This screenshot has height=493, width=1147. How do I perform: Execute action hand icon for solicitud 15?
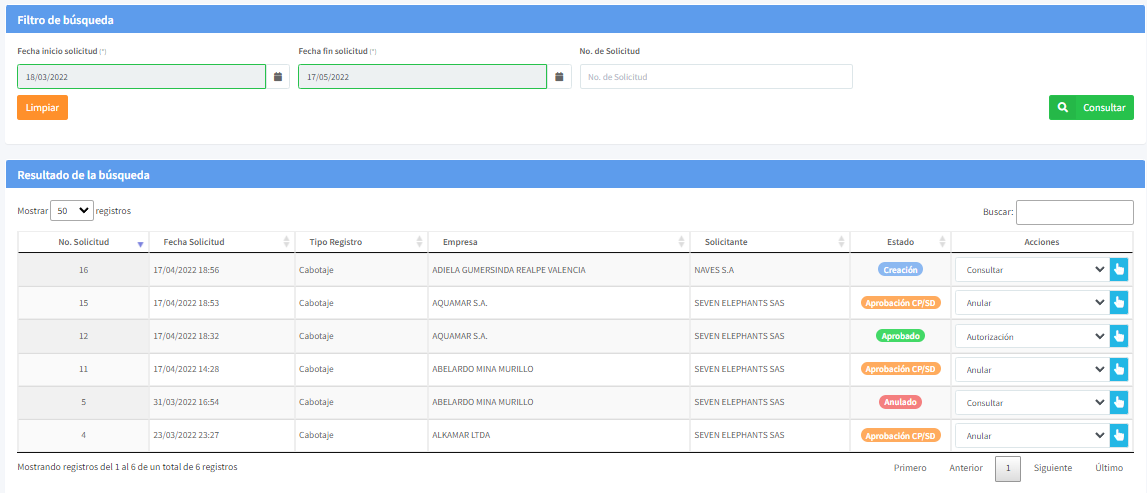(x=1119, y=303)
